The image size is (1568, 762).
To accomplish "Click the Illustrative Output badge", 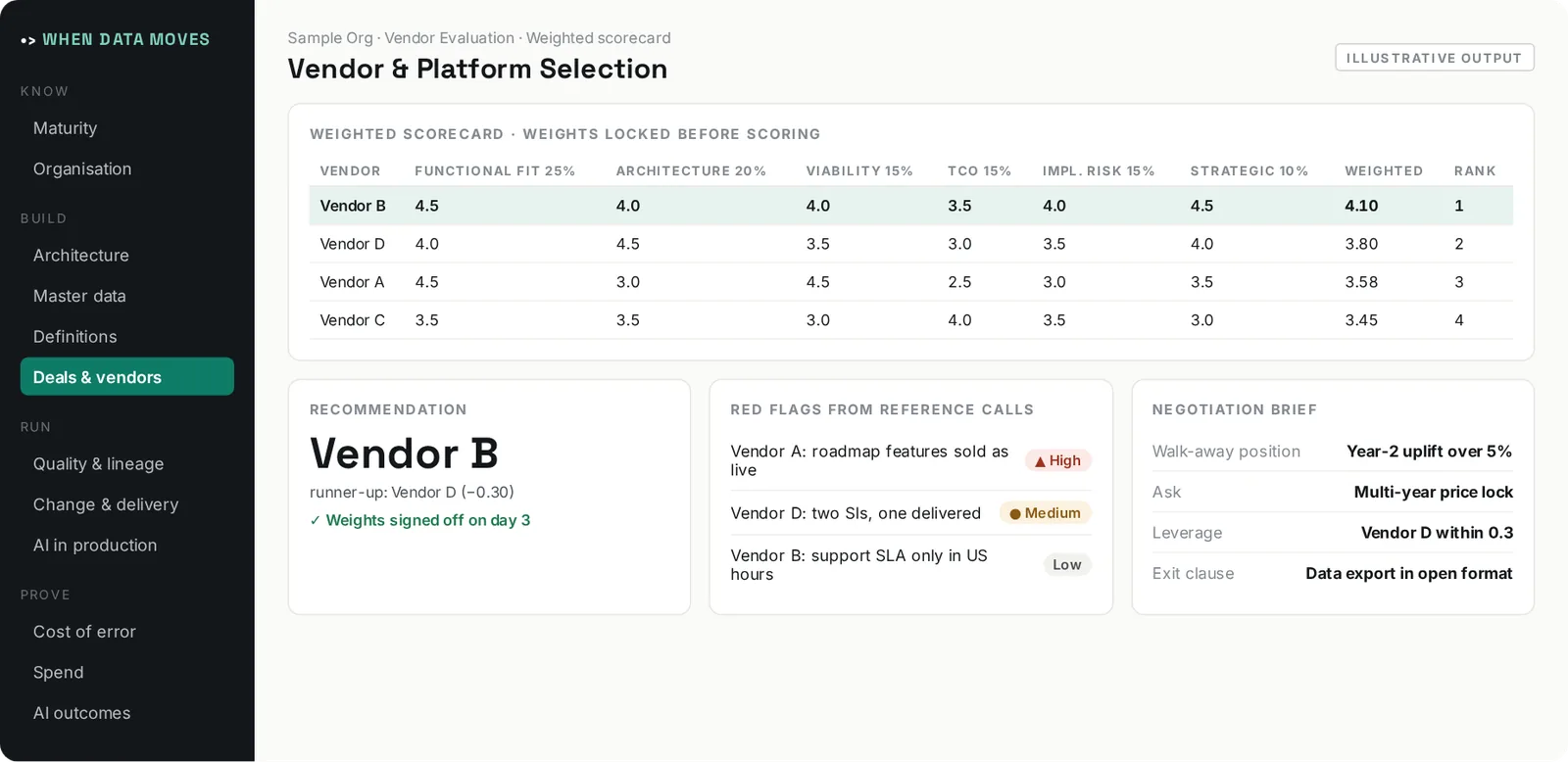I will [1434, 58].
